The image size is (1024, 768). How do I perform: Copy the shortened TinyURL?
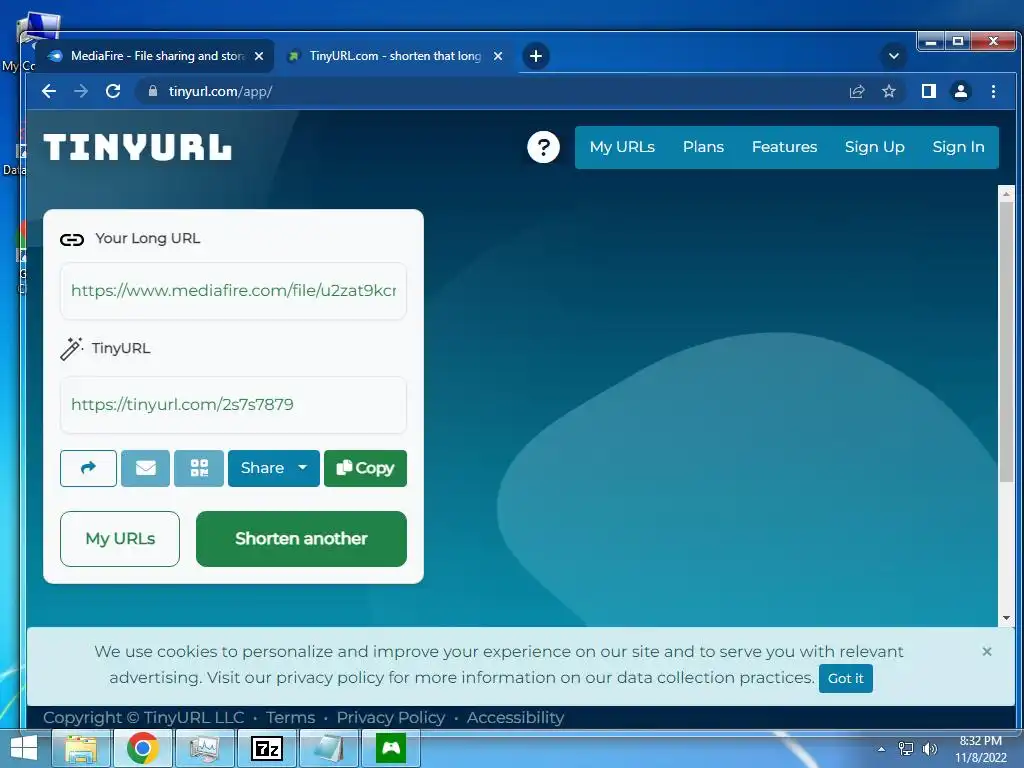click(x=365, y=468)
